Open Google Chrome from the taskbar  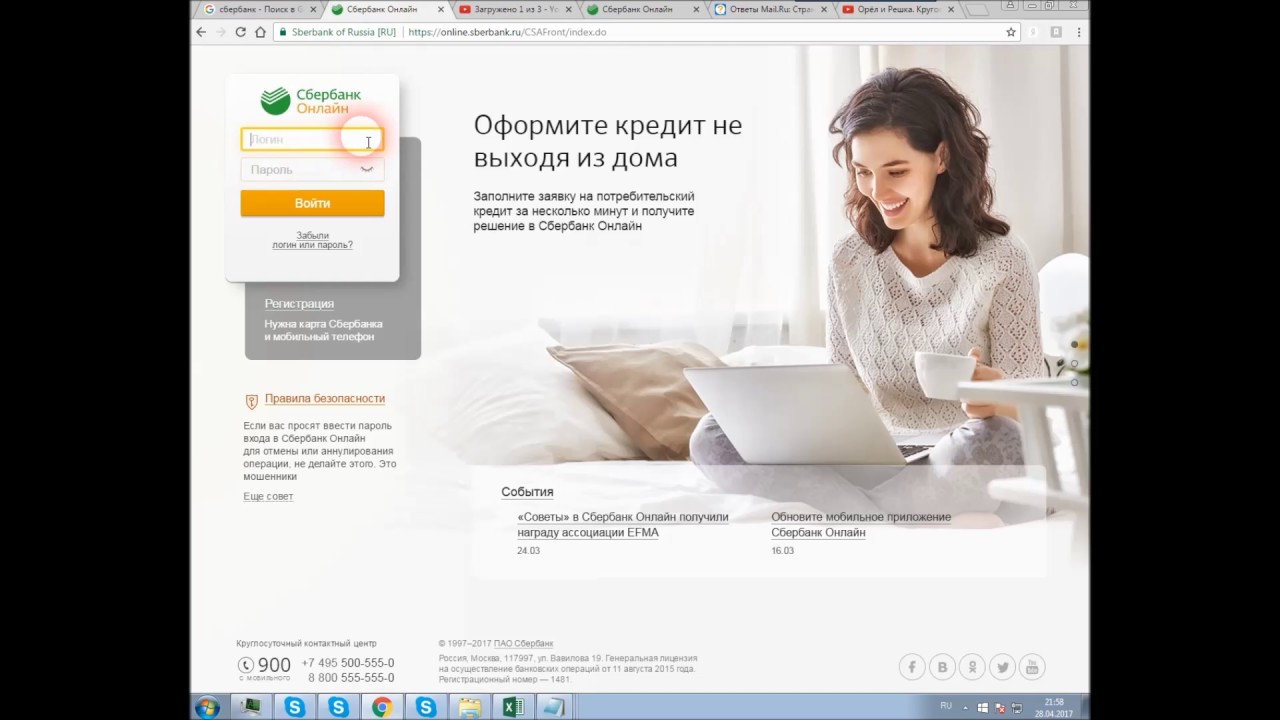pyautogui.click(x=382, y=707)
